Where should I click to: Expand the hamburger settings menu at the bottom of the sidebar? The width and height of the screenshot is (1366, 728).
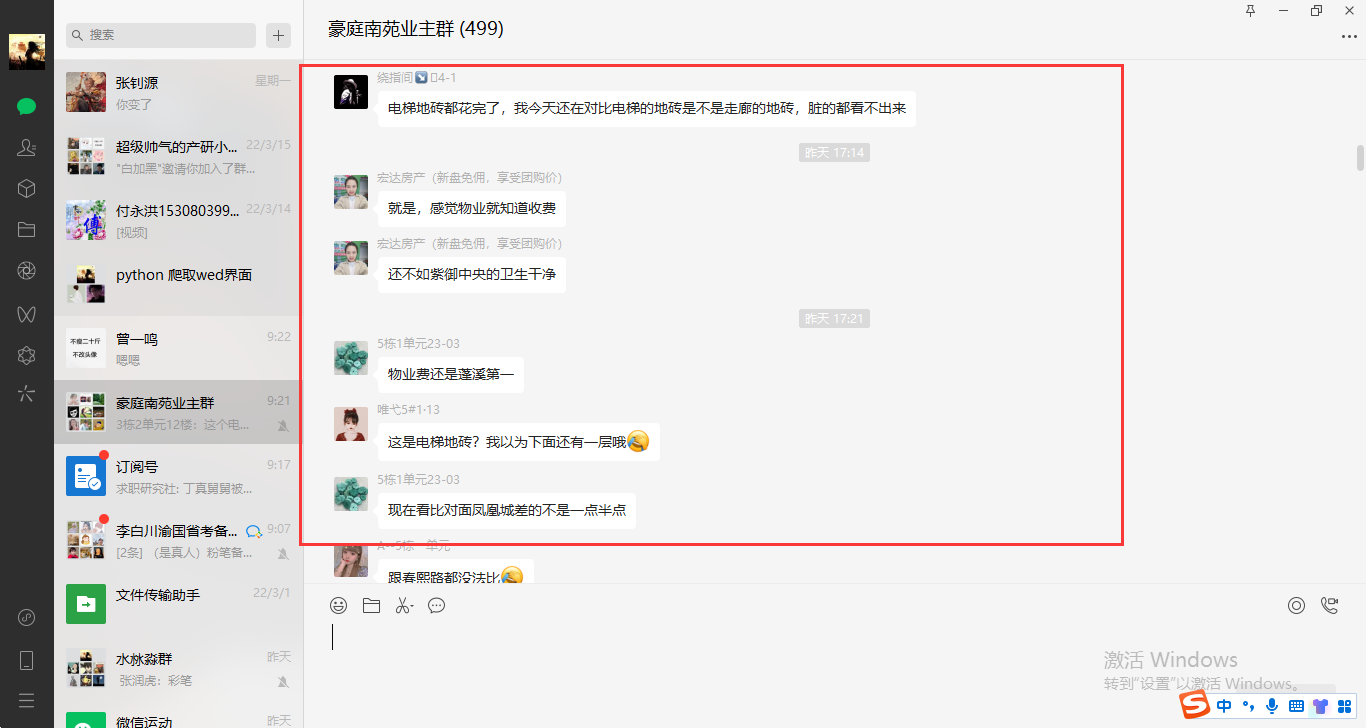pyautogui.click(x=26, y=700)
